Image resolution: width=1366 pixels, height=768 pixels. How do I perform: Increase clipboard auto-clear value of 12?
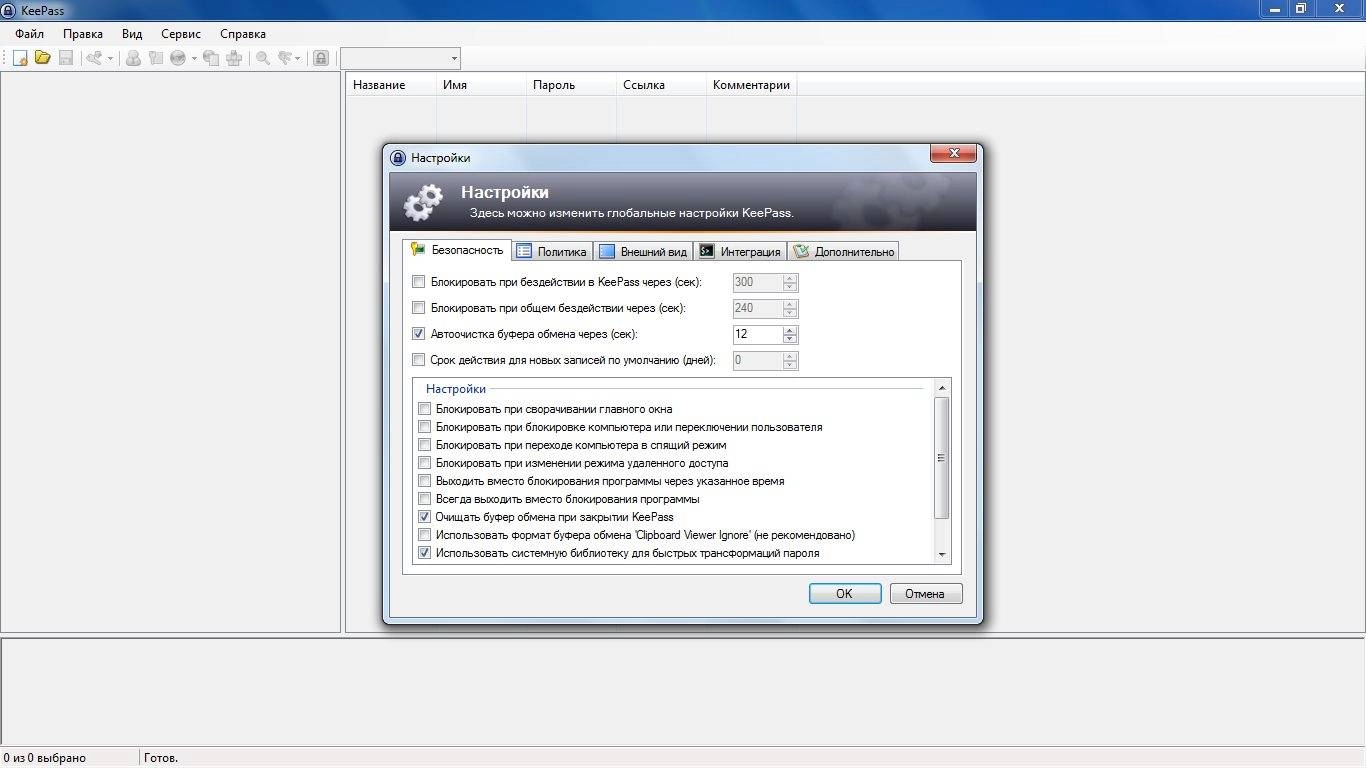(790, 329)
